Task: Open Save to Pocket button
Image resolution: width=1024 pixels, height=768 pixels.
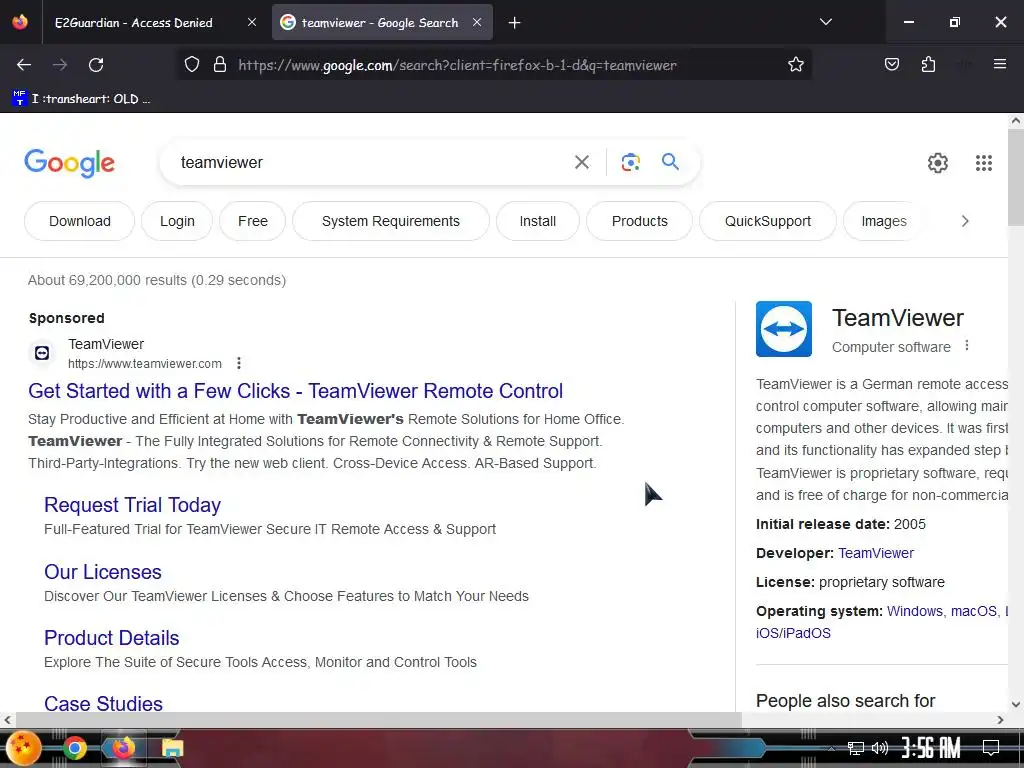Action: click(891, 64)
